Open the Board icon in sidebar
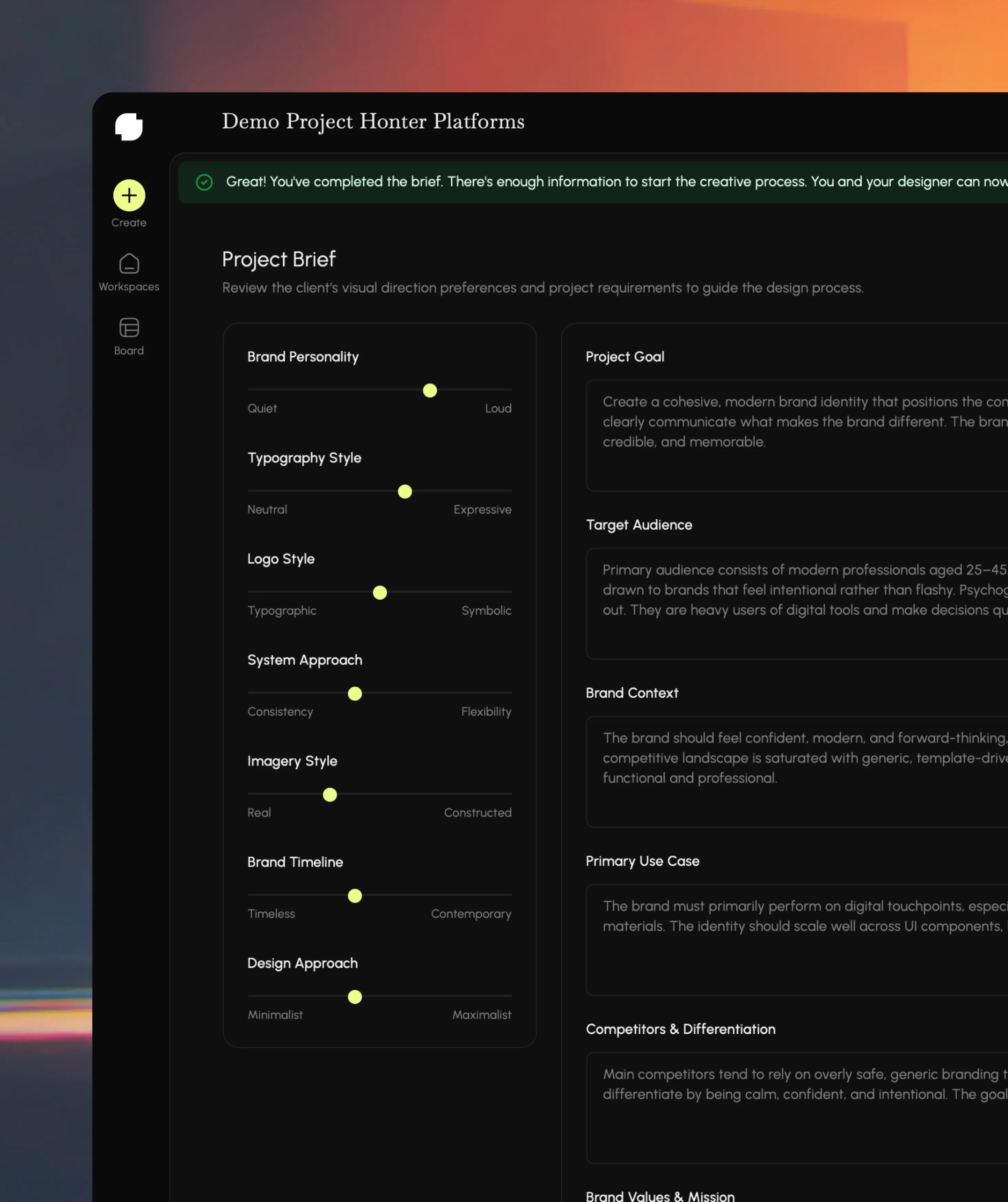 pyautogui.click(x=129, y=328)
